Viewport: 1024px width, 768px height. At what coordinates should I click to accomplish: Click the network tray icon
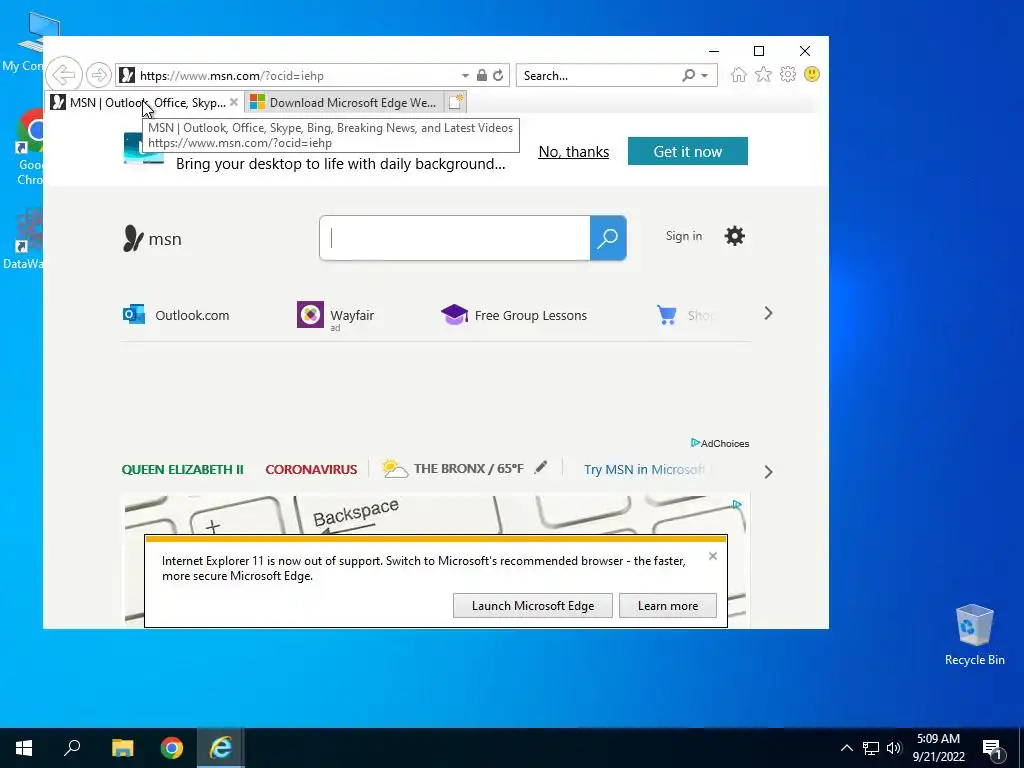[871, 748]
